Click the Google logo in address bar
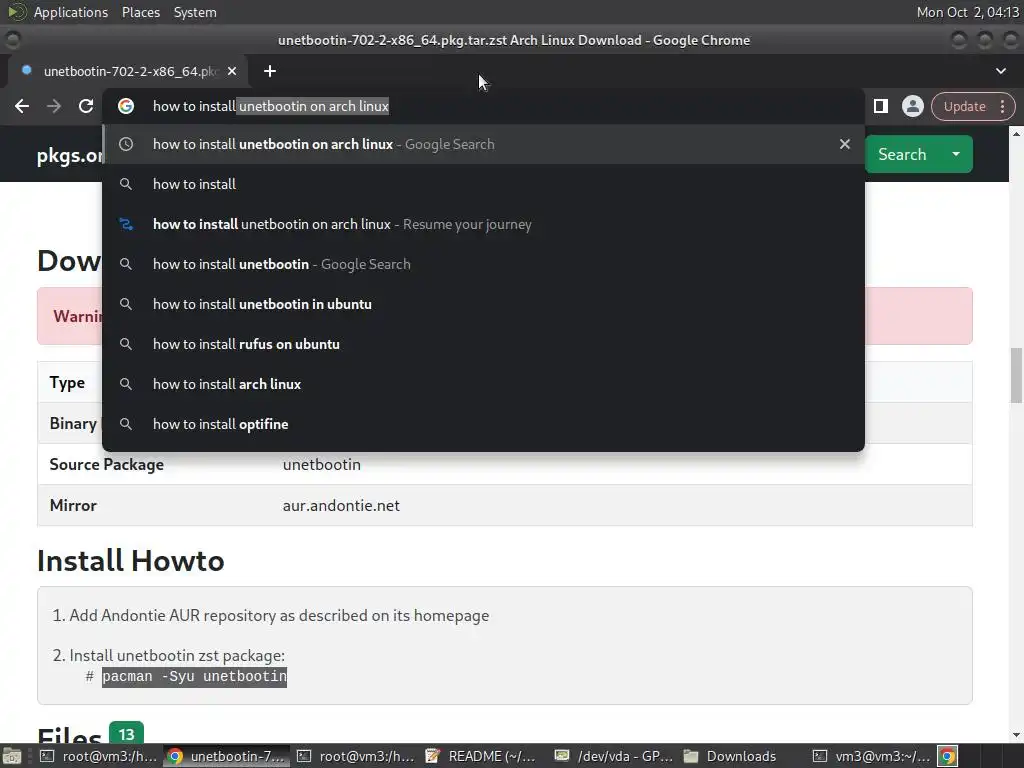This screenshot has height=768, width=1024. click(x=126, y=106)
